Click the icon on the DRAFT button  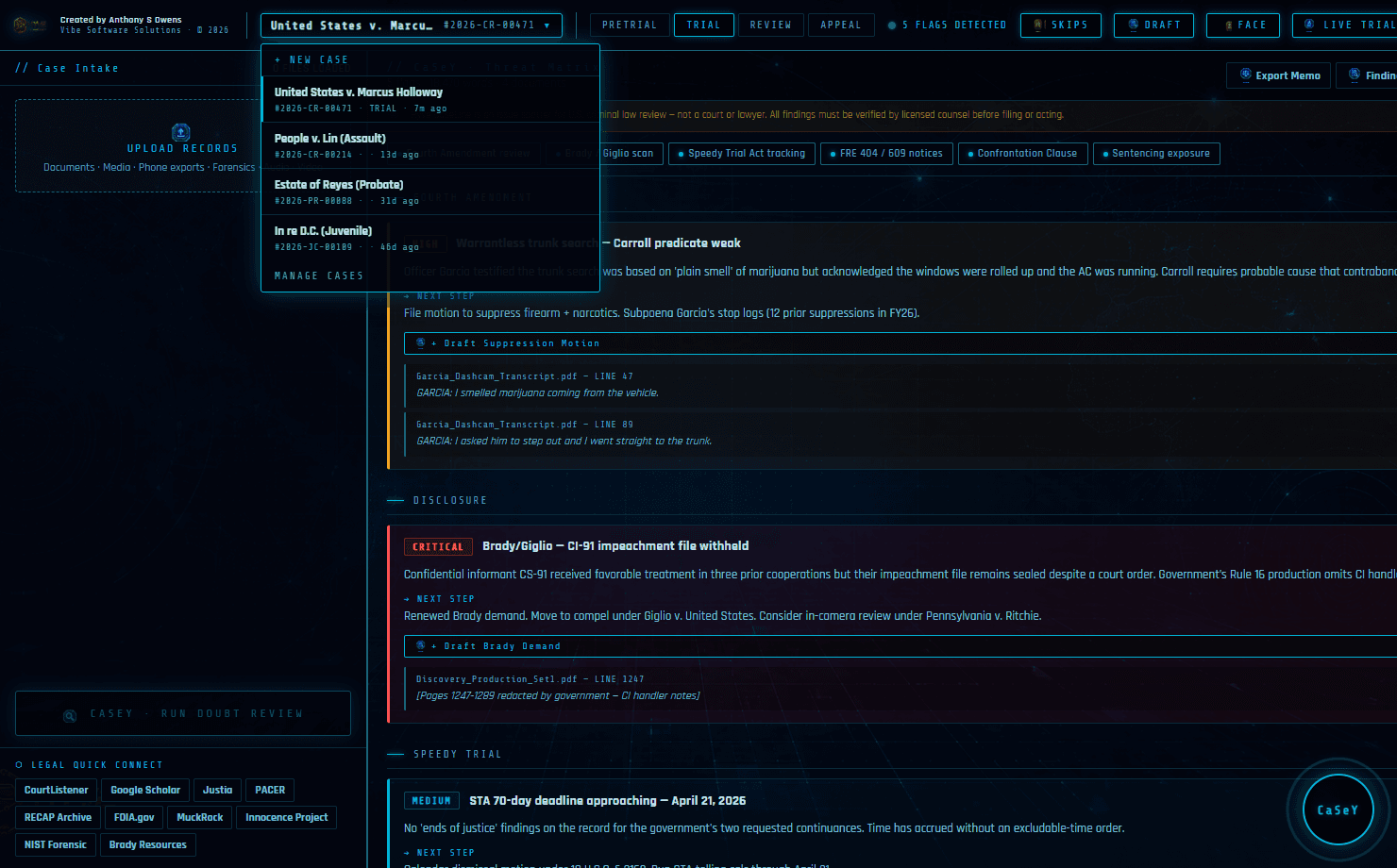pos(1134,25)
